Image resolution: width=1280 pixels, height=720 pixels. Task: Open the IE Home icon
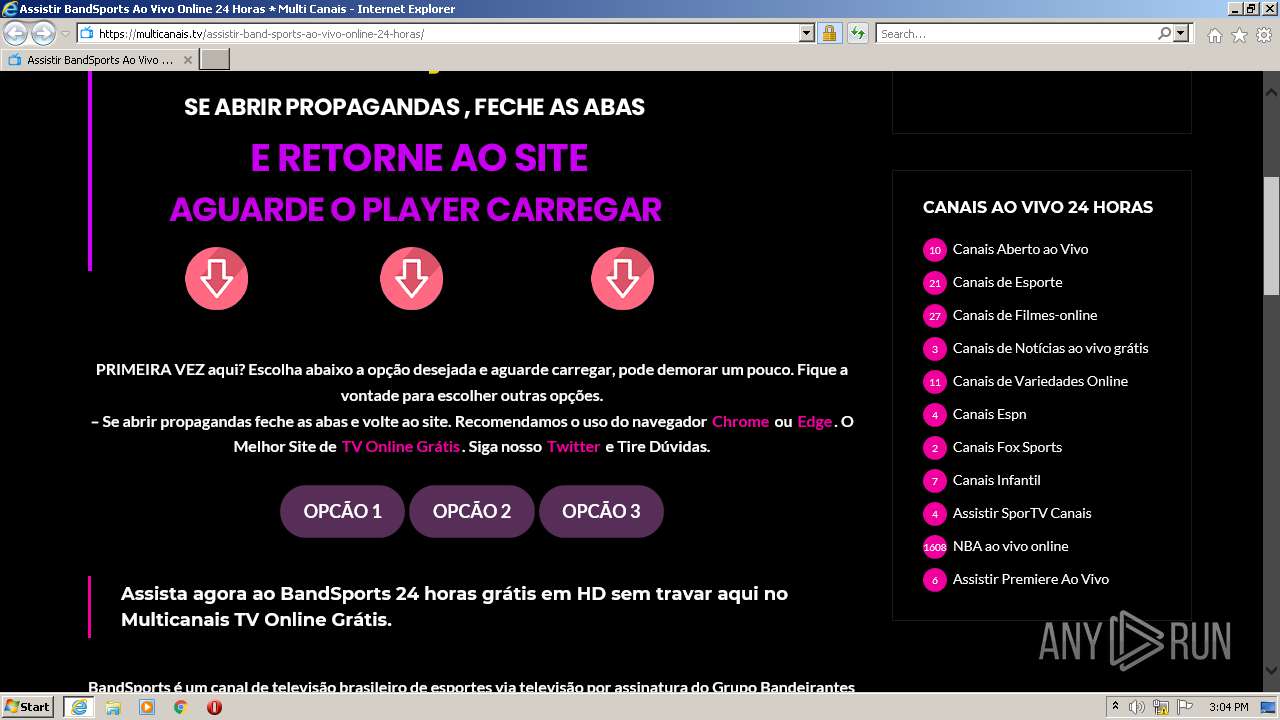coord(1214,35)
